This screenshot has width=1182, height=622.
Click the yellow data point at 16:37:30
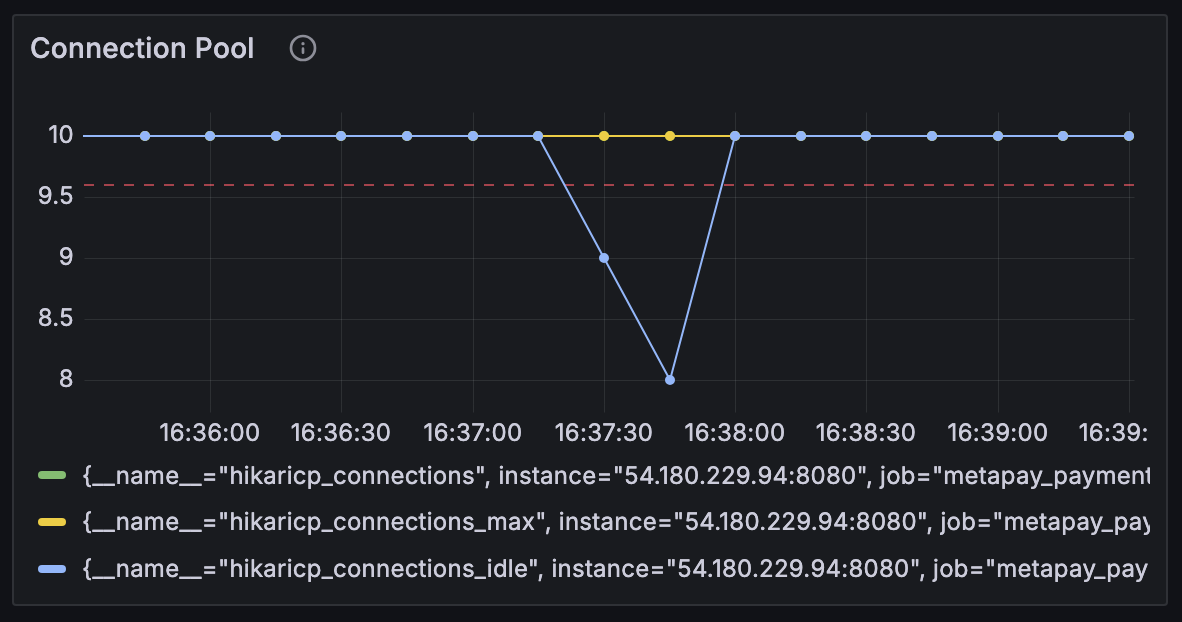point(603,134)
